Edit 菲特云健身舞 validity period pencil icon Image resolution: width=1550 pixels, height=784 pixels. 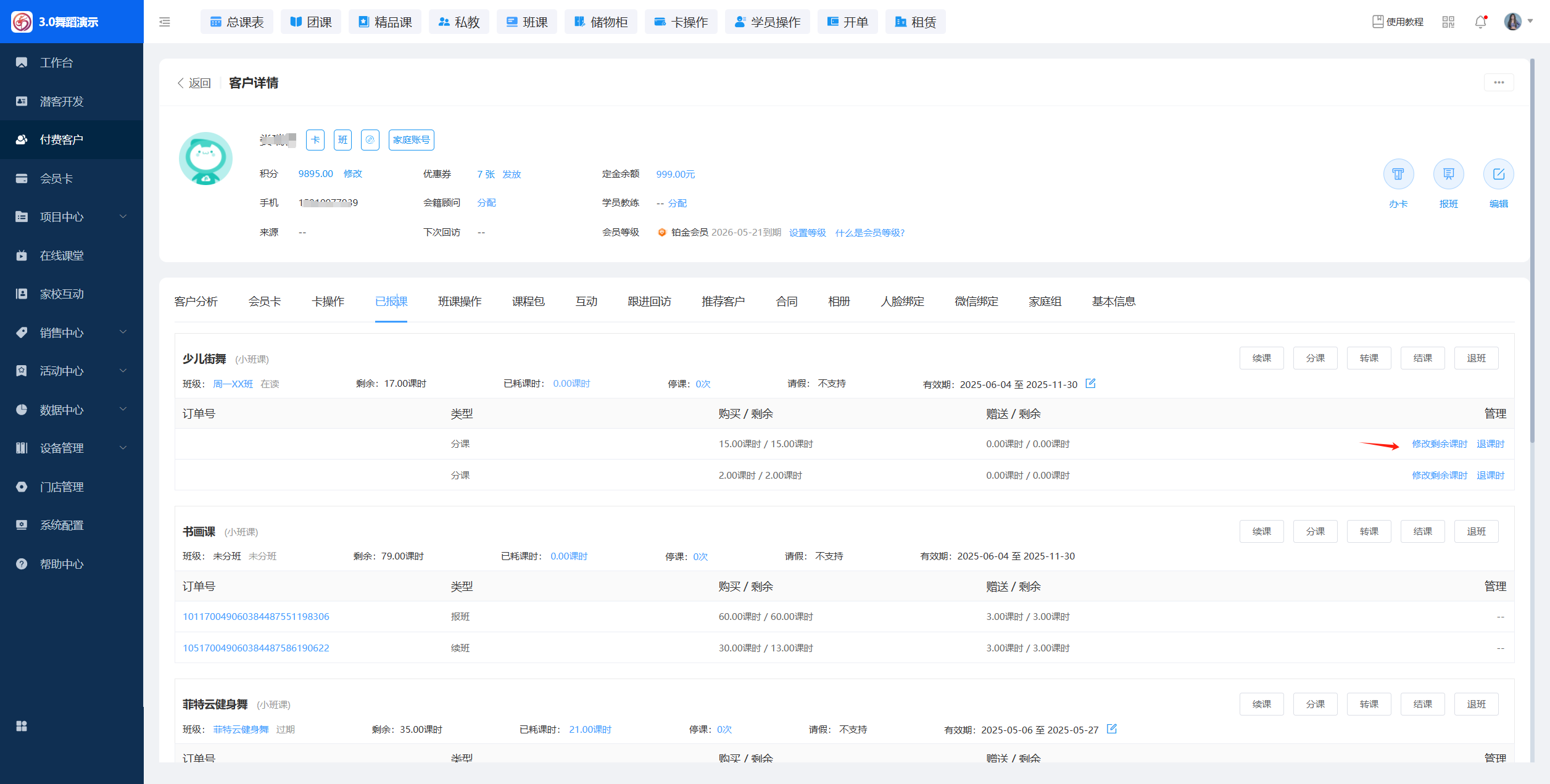click(x=1112, y=729)
